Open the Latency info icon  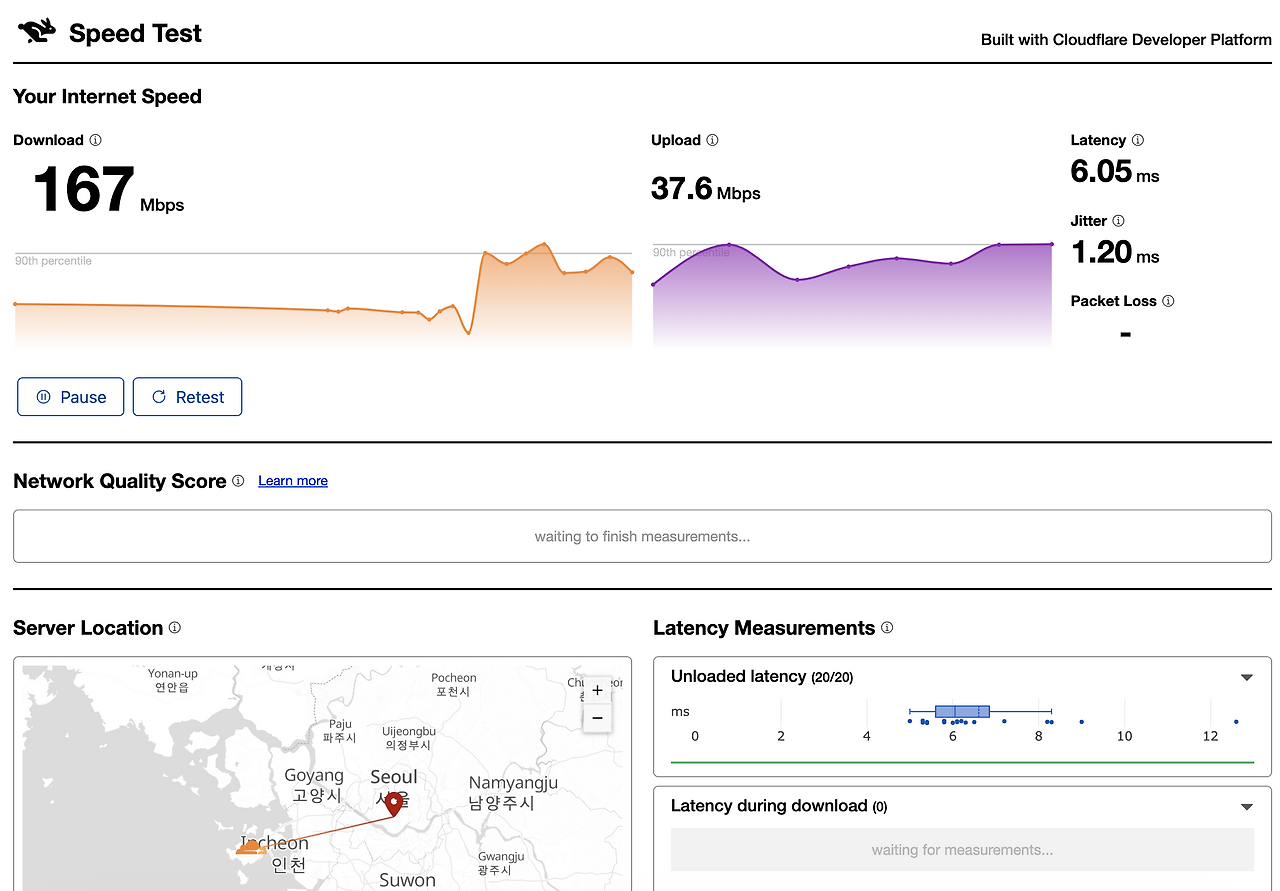point(1137,140)
